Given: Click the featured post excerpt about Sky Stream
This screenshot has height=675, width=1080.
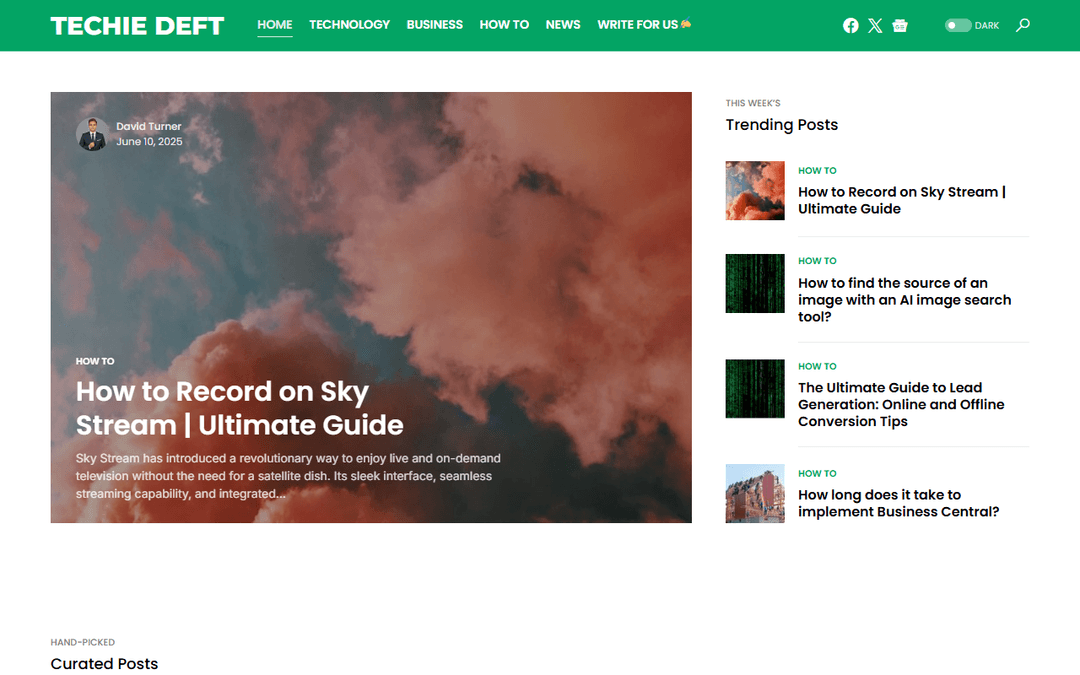Looking at the screenshot, I should point(288,476).
